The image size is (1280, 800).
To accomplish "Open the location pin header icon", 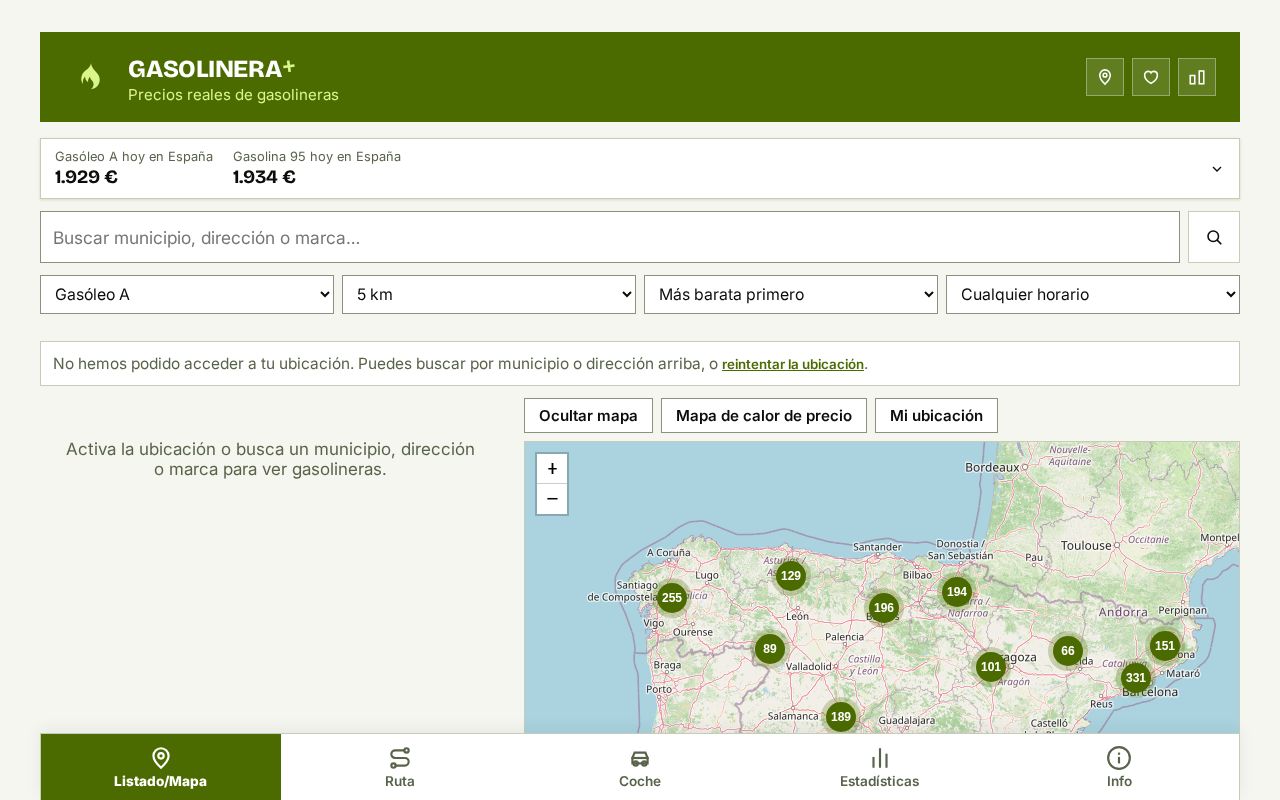I will click(1105, 77).
